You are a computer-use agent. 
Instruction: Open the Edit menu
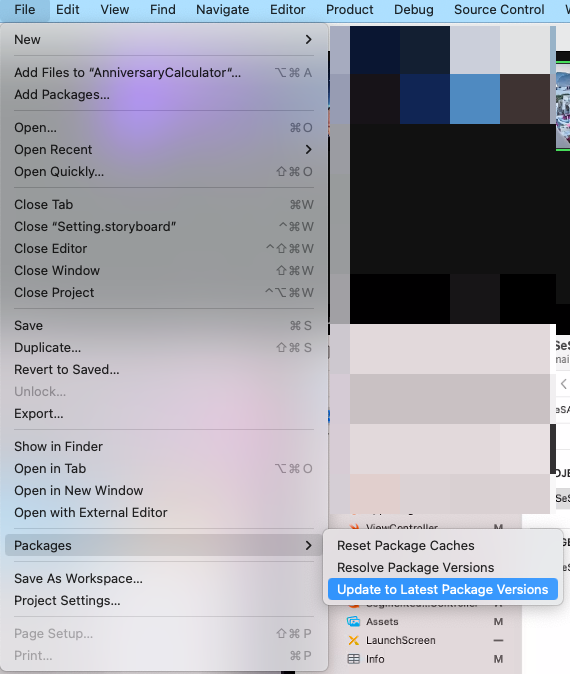(x=67, y=9)
